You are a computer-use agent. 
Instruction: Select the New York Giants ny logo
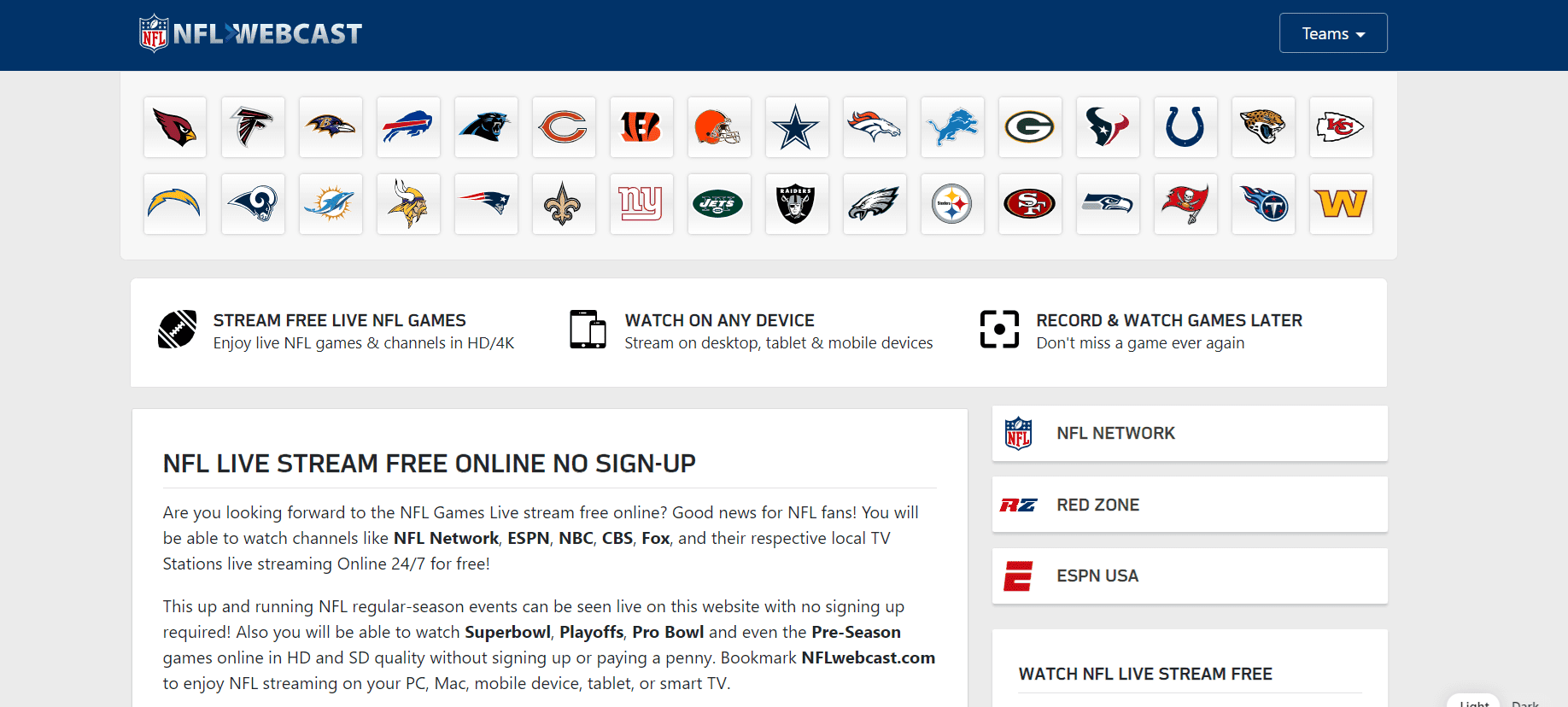pyautogui.click(x=641, y=204)
